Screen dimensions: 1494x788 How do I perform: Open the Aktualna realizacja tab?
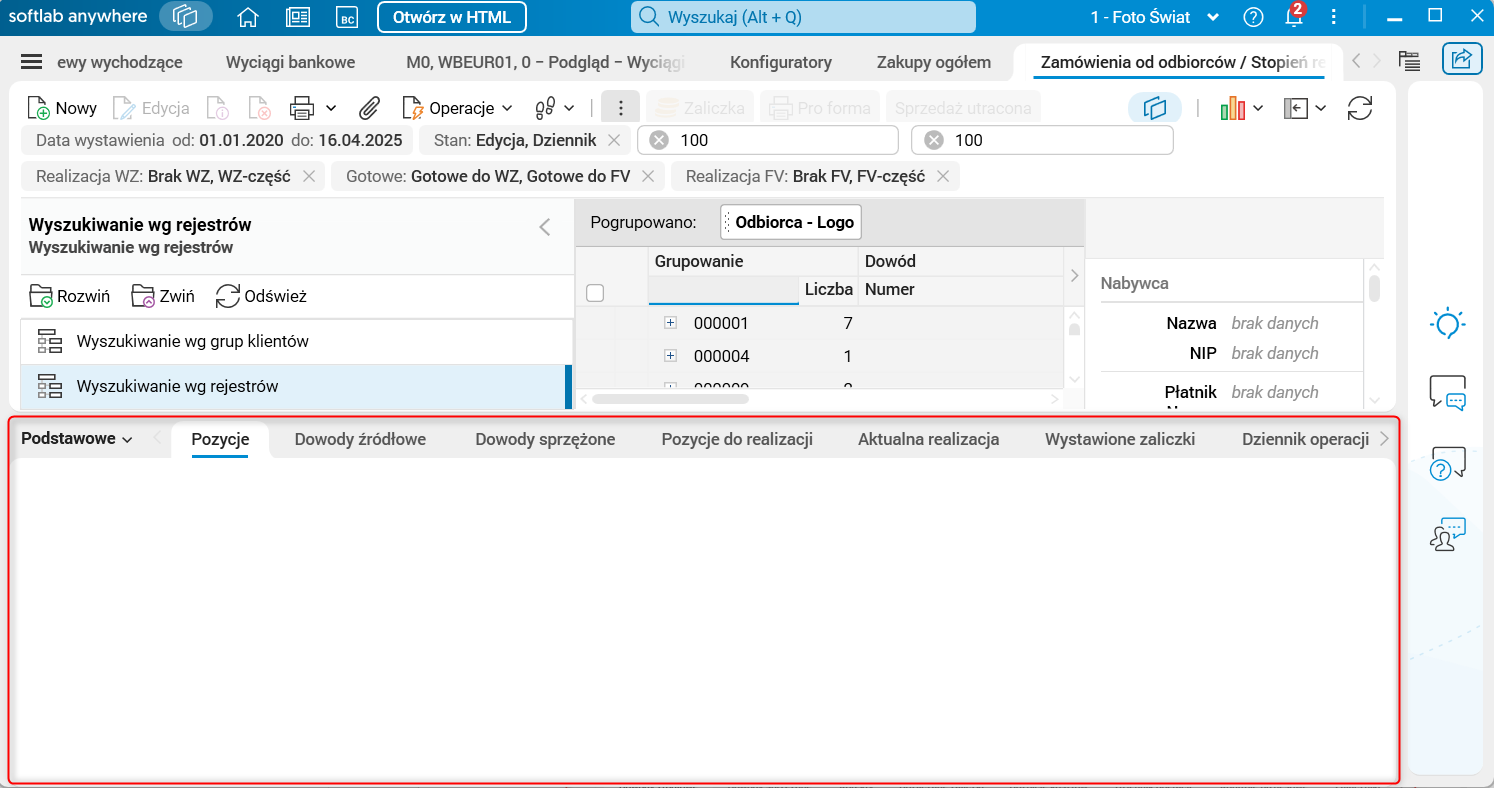point(929,439)
